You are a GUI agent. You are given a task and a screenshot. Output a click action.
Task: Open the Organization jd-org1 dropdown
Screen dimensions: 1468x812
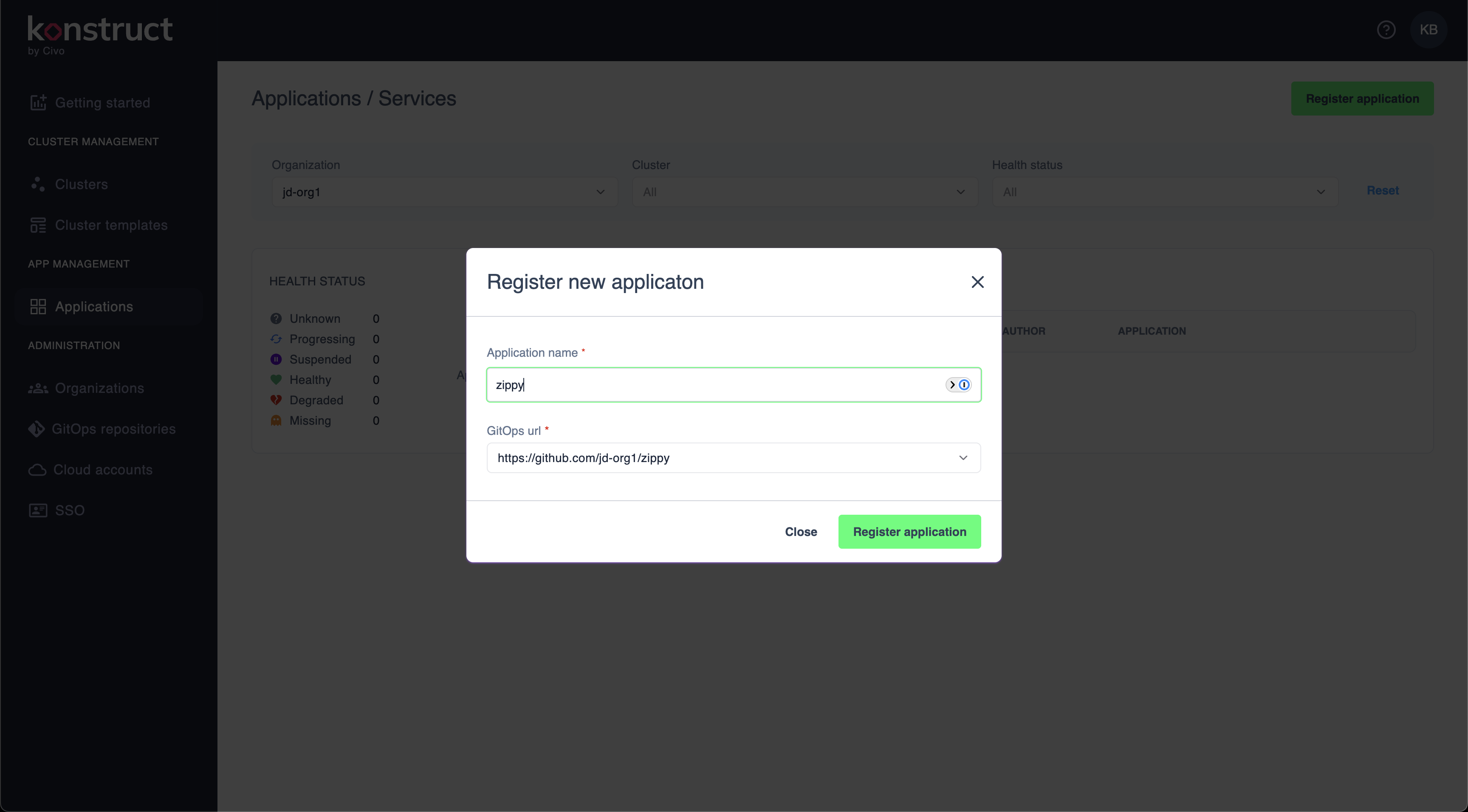pos(444,192)
